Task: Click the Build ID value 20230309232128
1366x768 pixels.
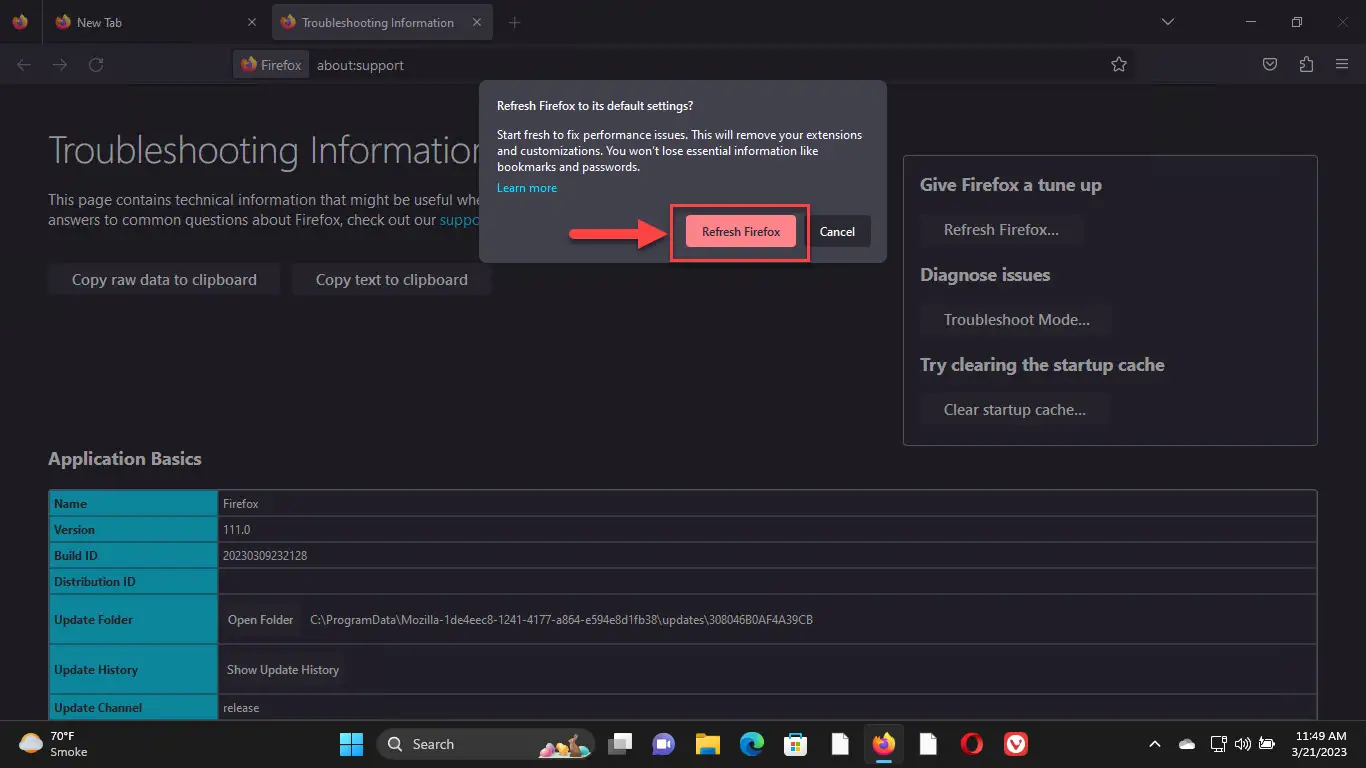Action: point(265,556)
